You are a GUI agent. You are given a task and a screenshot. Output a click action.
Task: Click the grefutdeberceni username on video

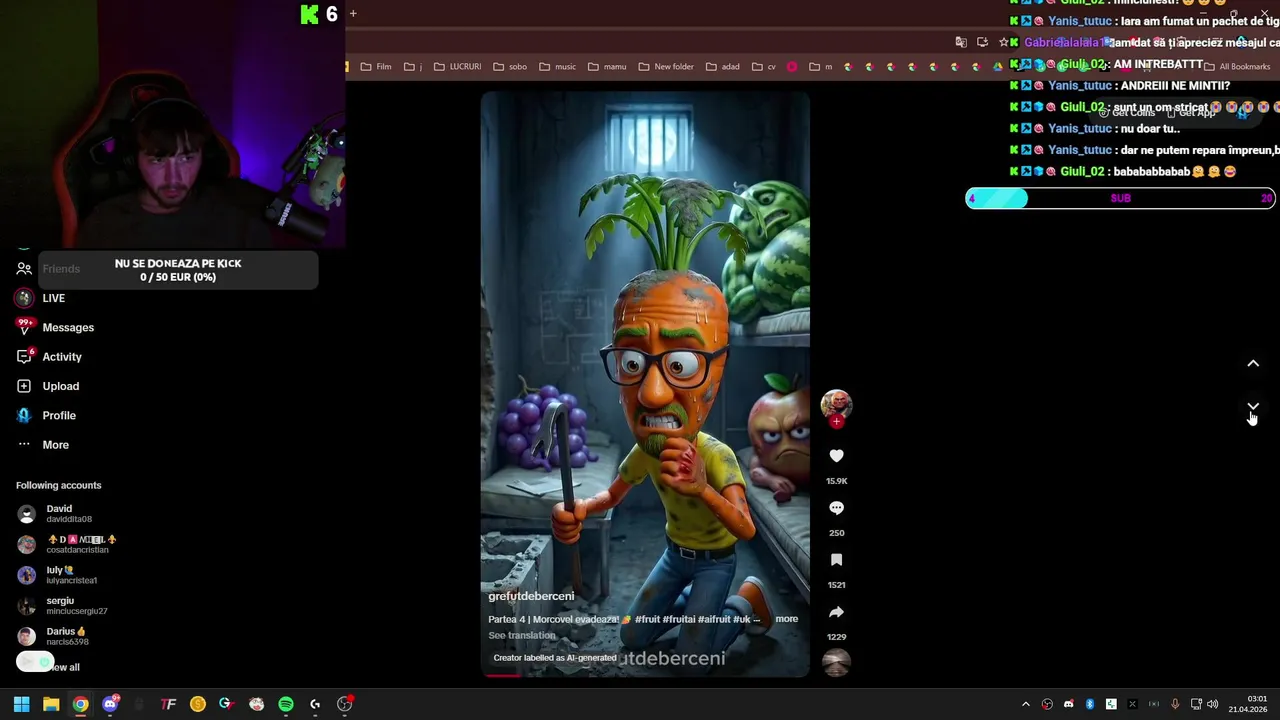[531, 596]
